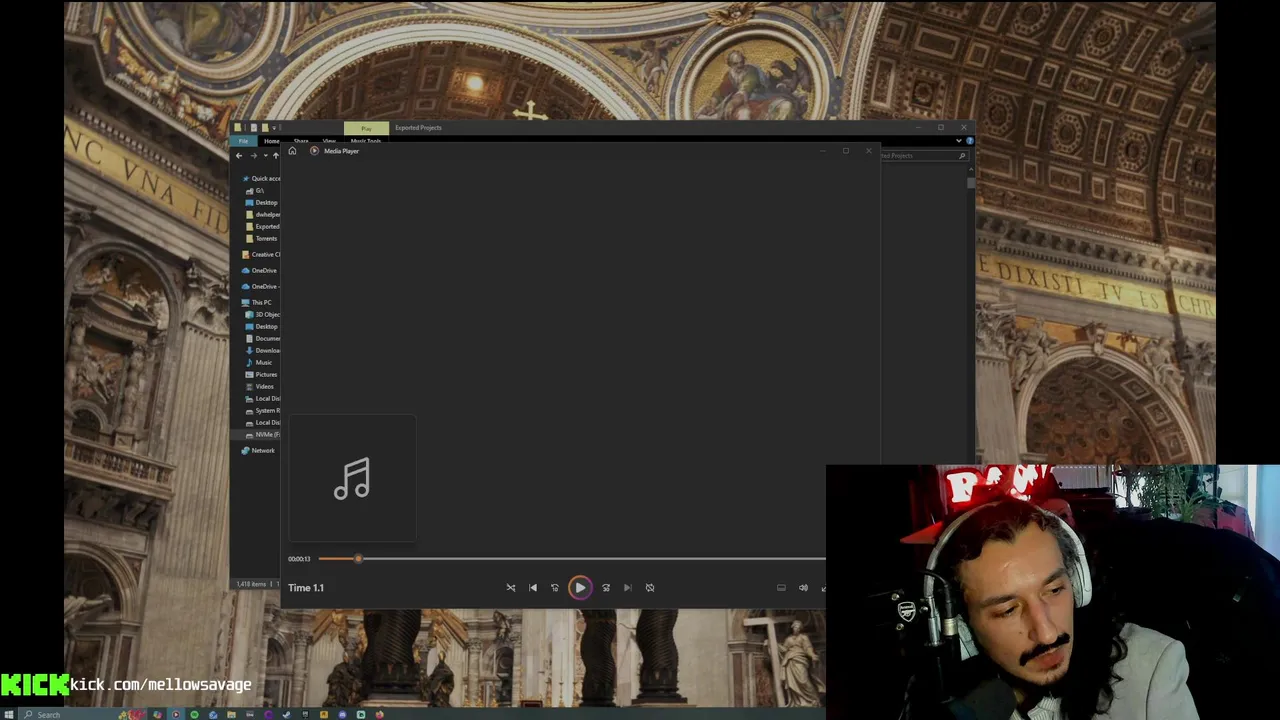
Task: Open the volume control speaker icon
Action: pos(803,588)
